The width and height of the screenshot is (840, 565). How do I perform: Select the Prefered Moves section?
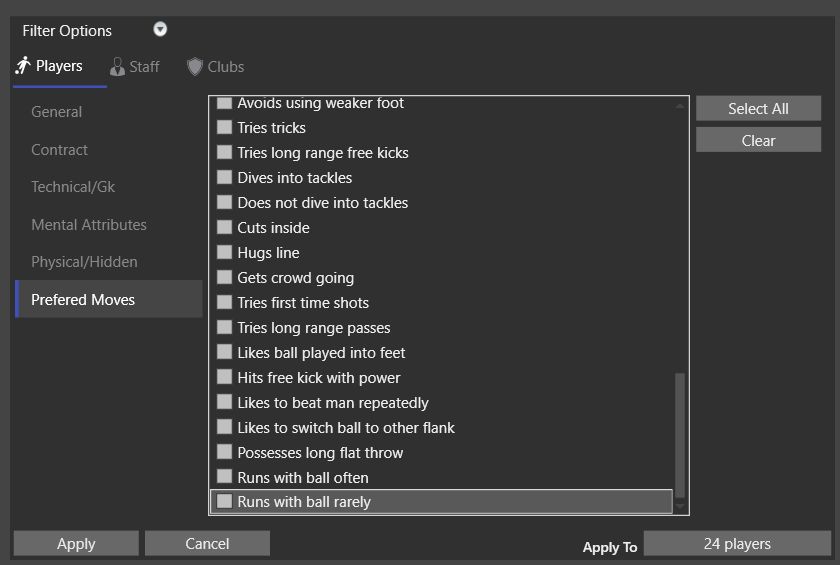(x=109, y=299)
